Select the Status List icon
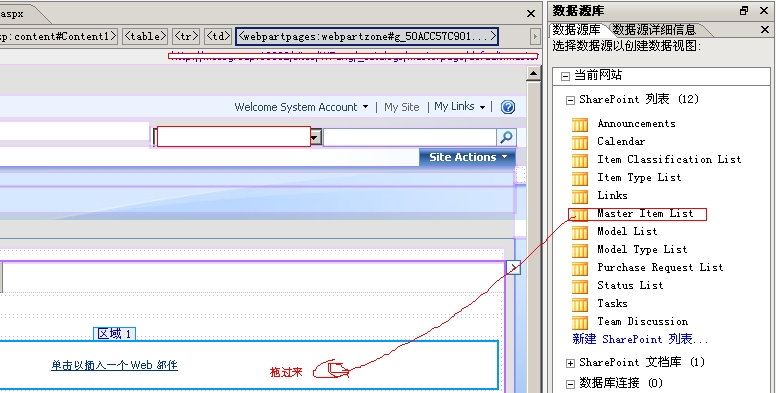Image resolution: width=776 pixels, height=393 pixels. pyautogui.click(x=580, y=286)
